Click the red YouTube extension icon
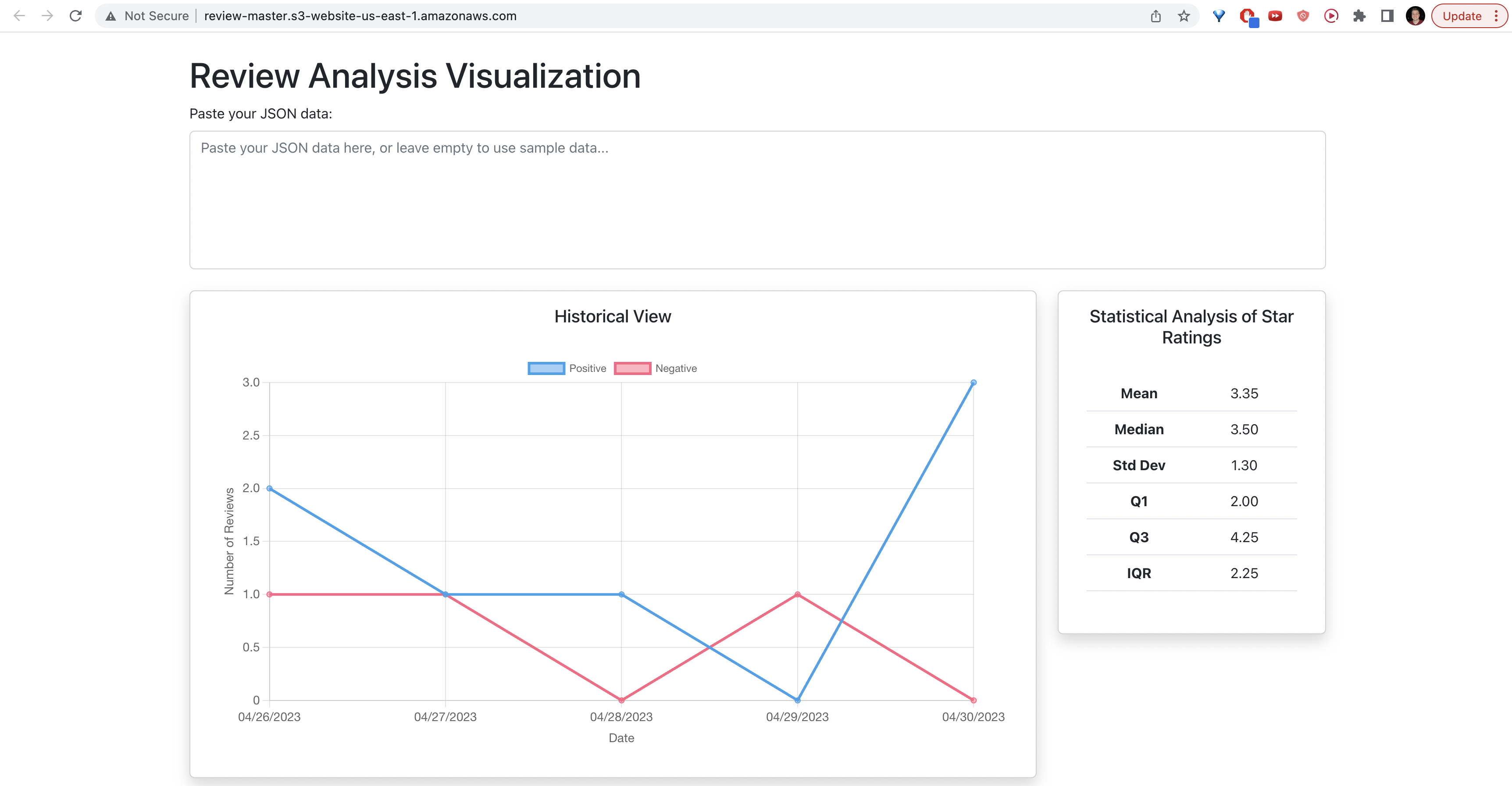The image size is (1512, 786). pos(1275,16)
